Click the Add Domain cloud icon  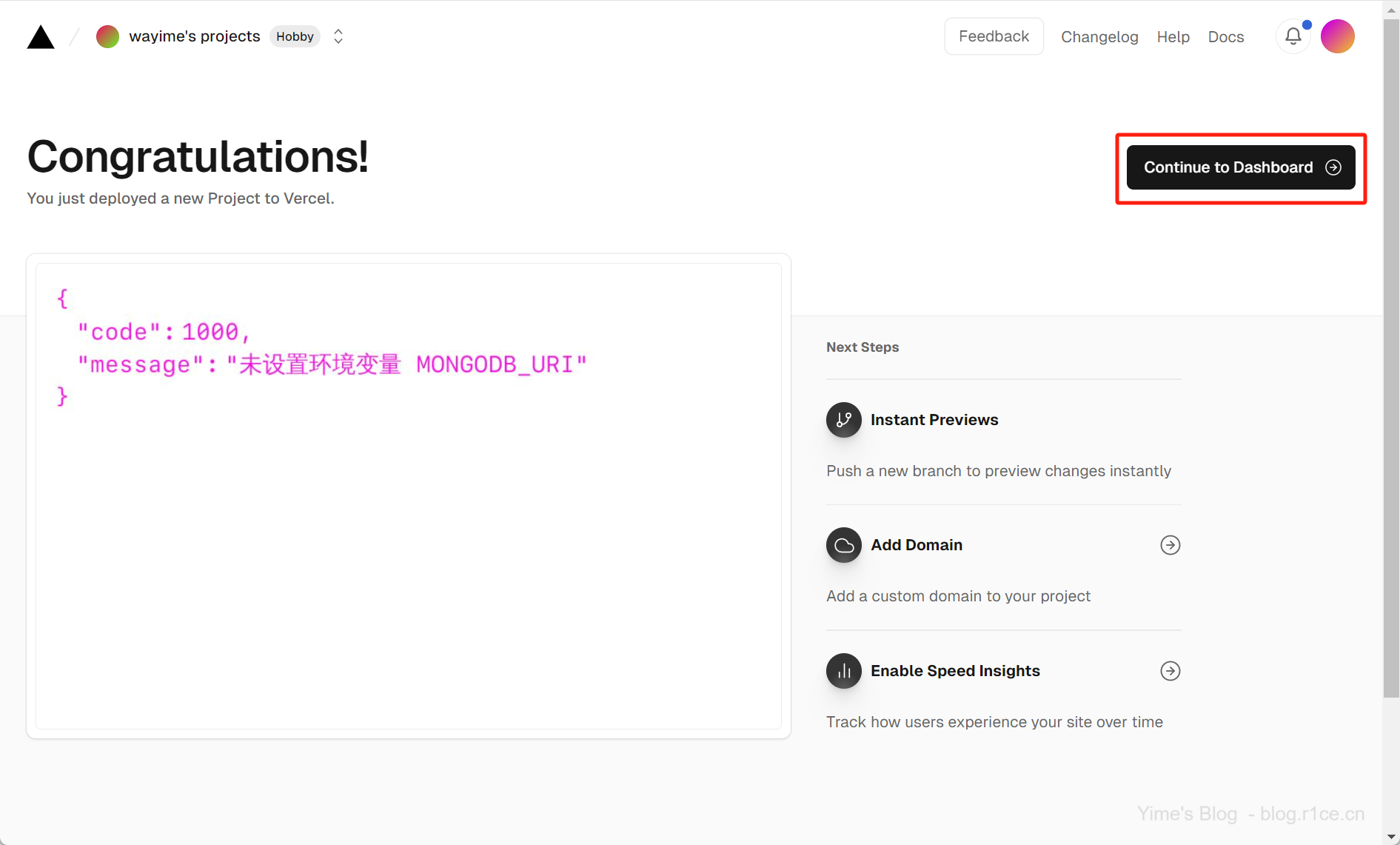(x=843, y=545)
